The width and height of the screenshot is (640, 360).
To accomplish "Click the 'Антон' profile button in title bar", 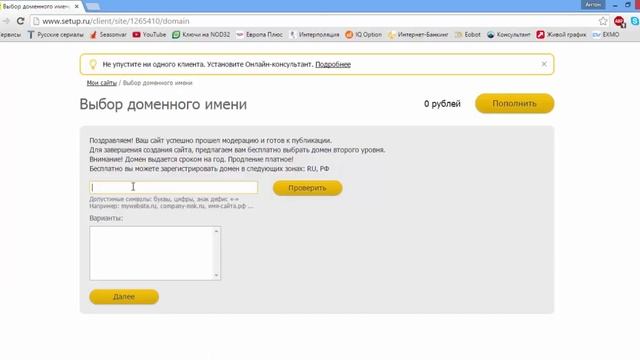I will (593, 4).
